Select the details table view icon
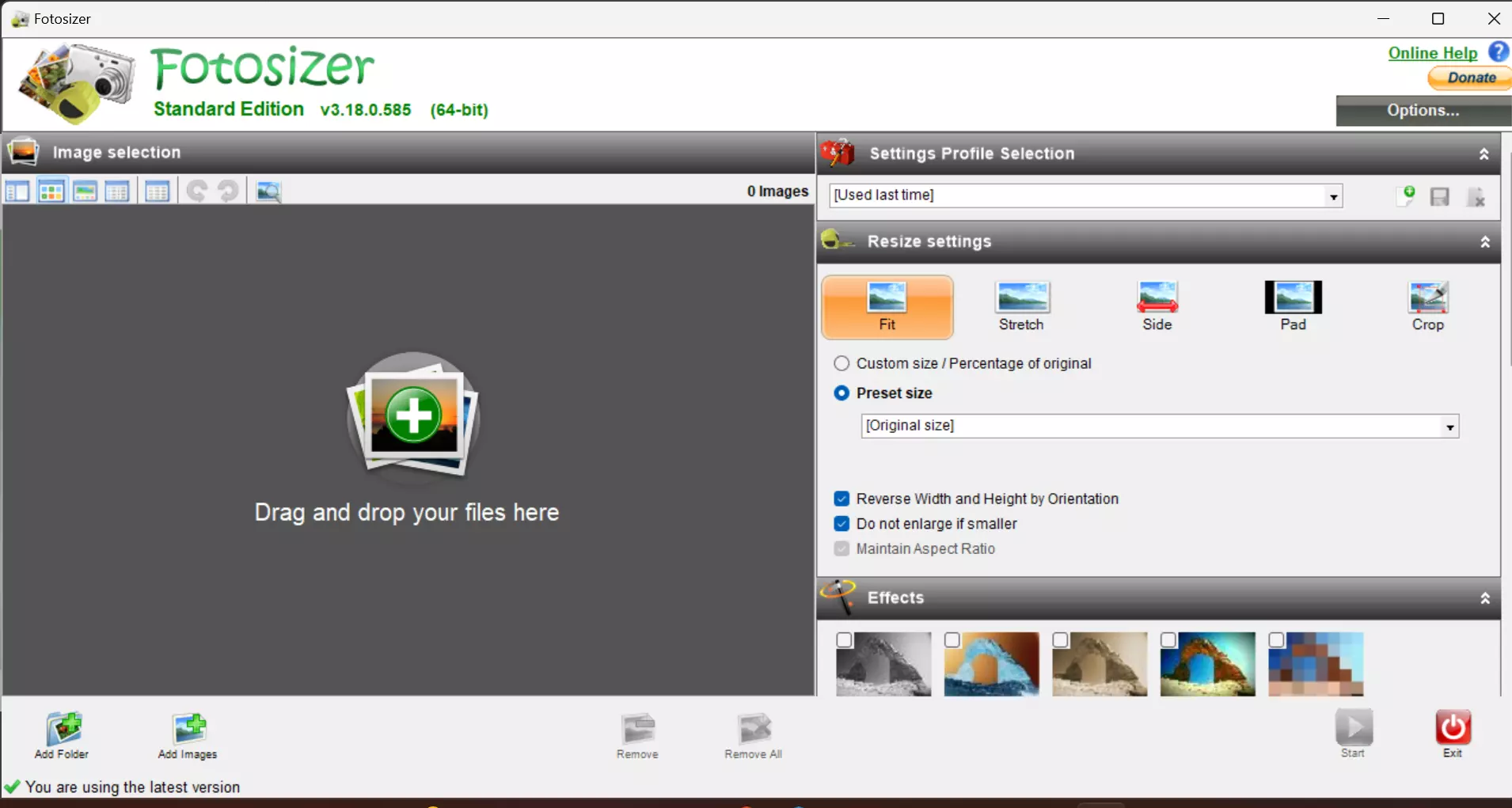This screenshot has width=1512, height=808. coord(117,191)
